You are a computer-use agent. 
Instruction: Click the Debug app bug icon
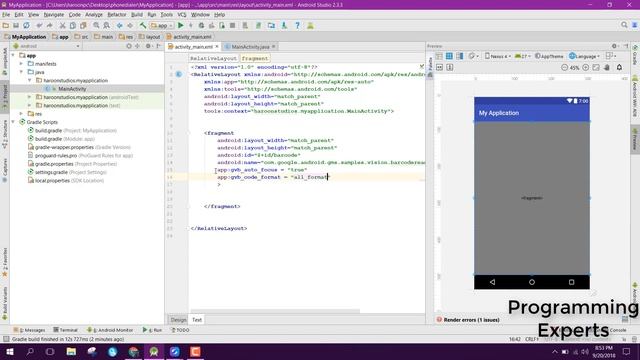pyautogui.click(x=201, y=25)
